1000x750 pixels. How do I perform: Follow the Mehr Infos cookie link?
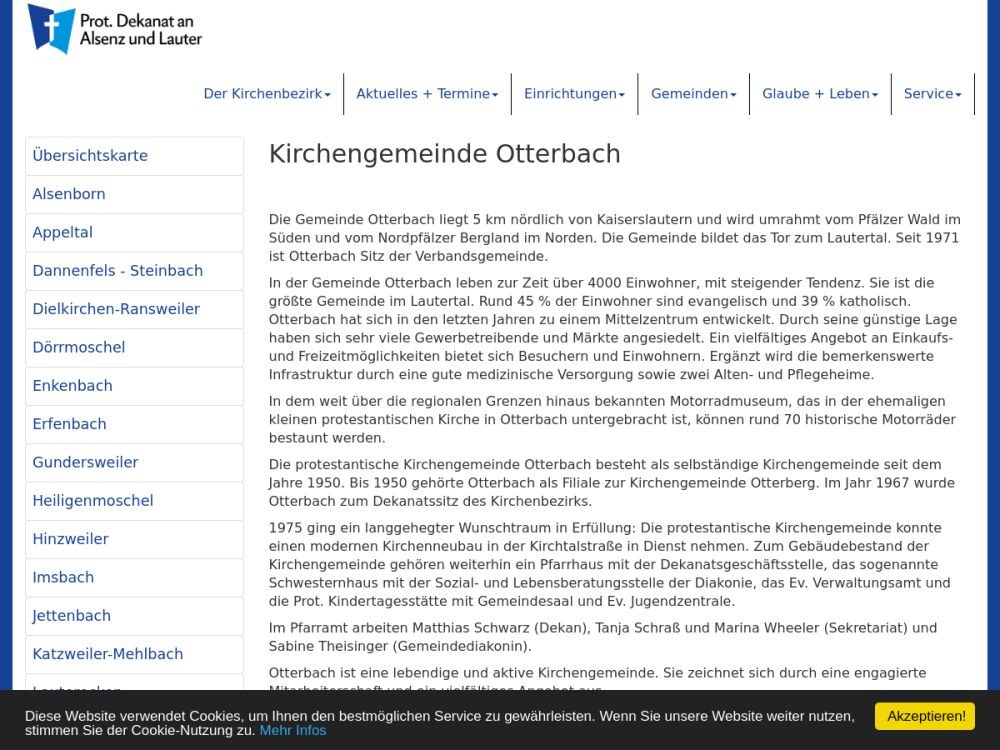293,730
